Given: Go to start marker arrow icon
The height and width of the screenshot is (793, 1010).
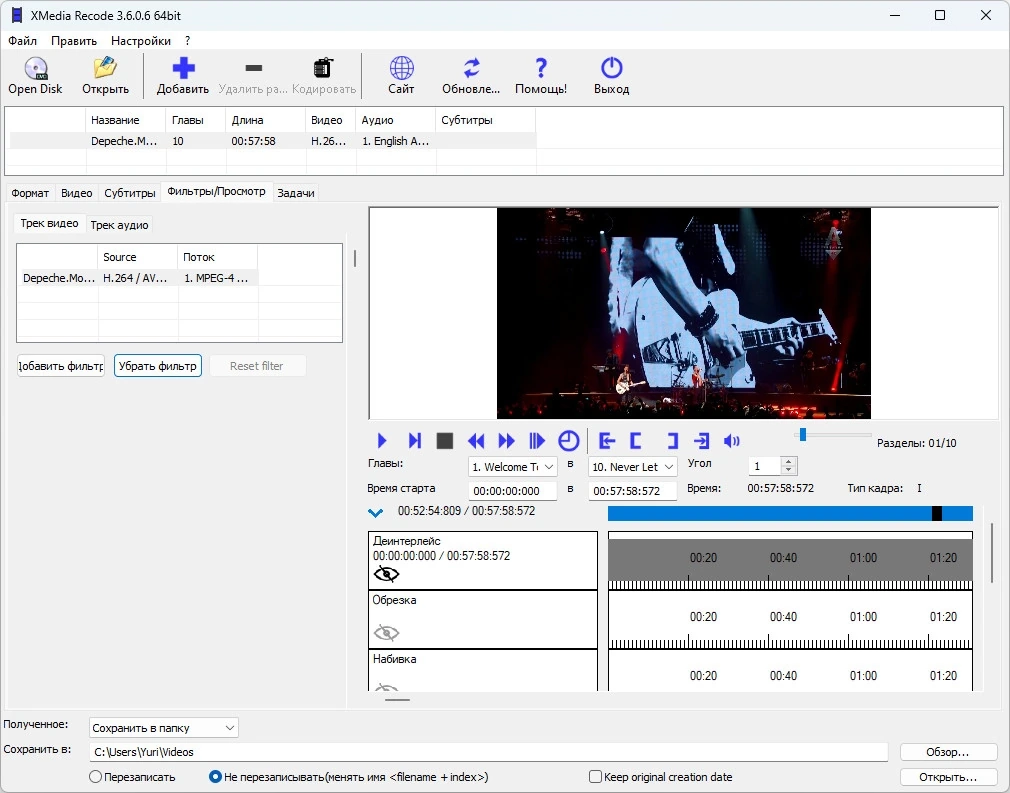Looking at the screenshot, I should [607, 441].
